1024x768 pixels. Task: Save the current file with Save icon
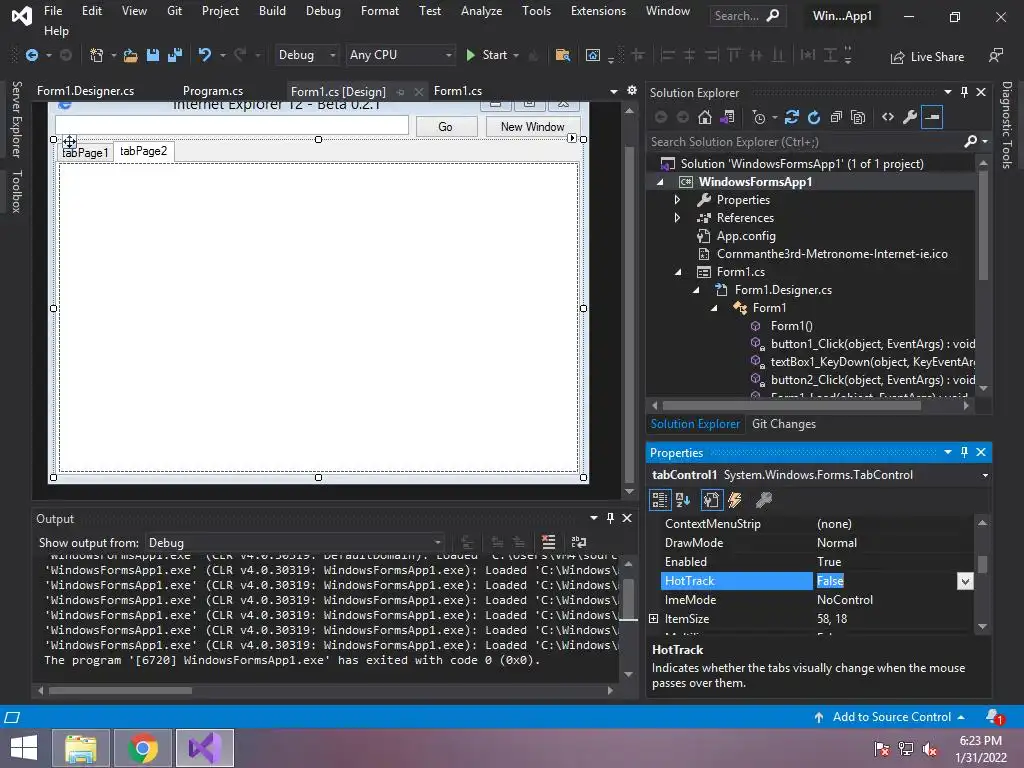click(x=153, y=56)
